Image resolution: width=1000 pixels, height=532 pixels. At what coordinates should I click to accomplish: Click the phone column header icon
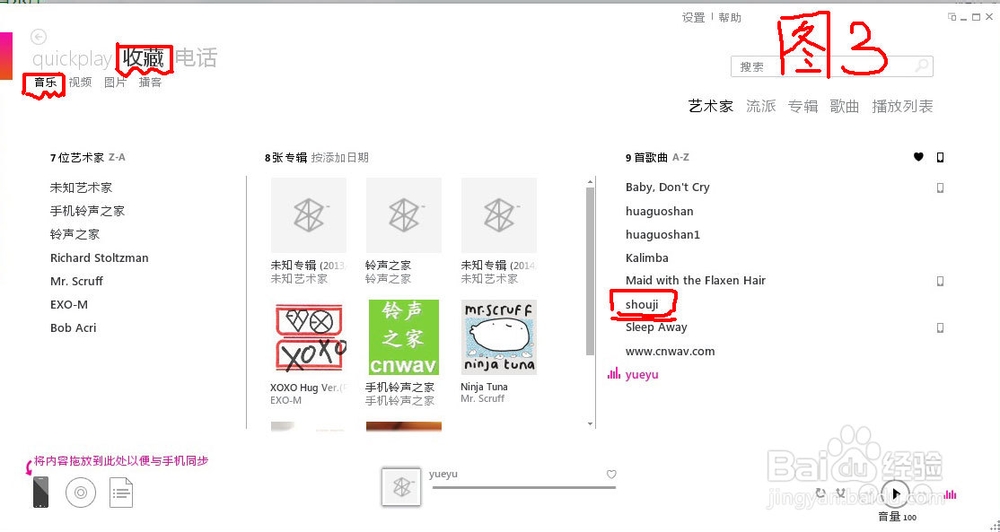tap(940, 157)
